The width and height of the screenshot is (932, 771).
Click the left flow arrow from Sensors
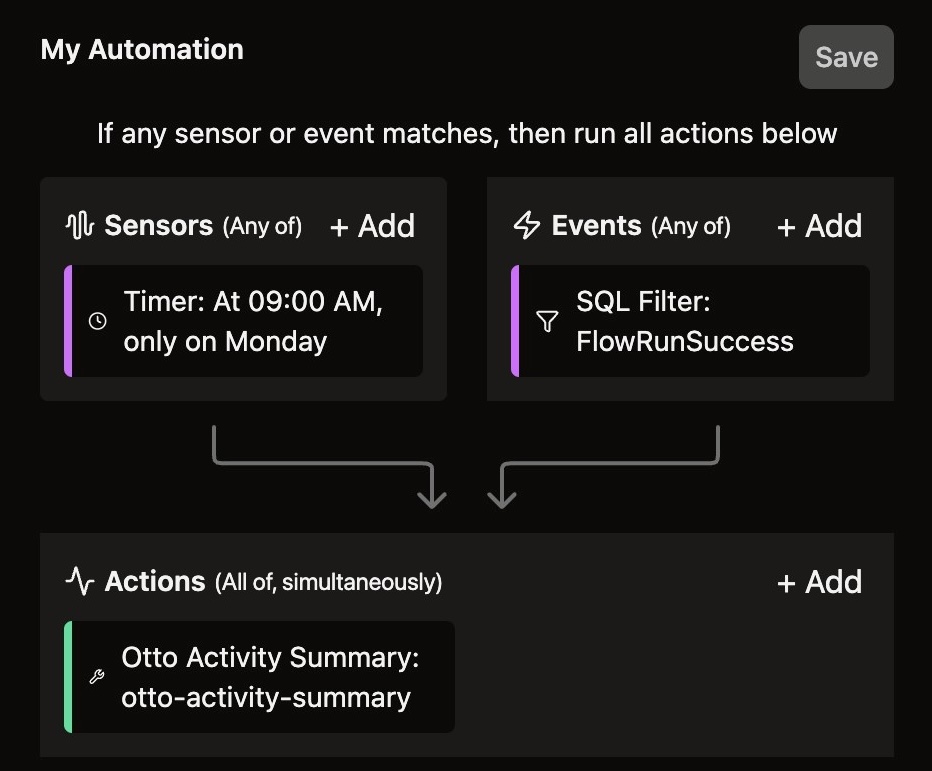tap(330, 467)
